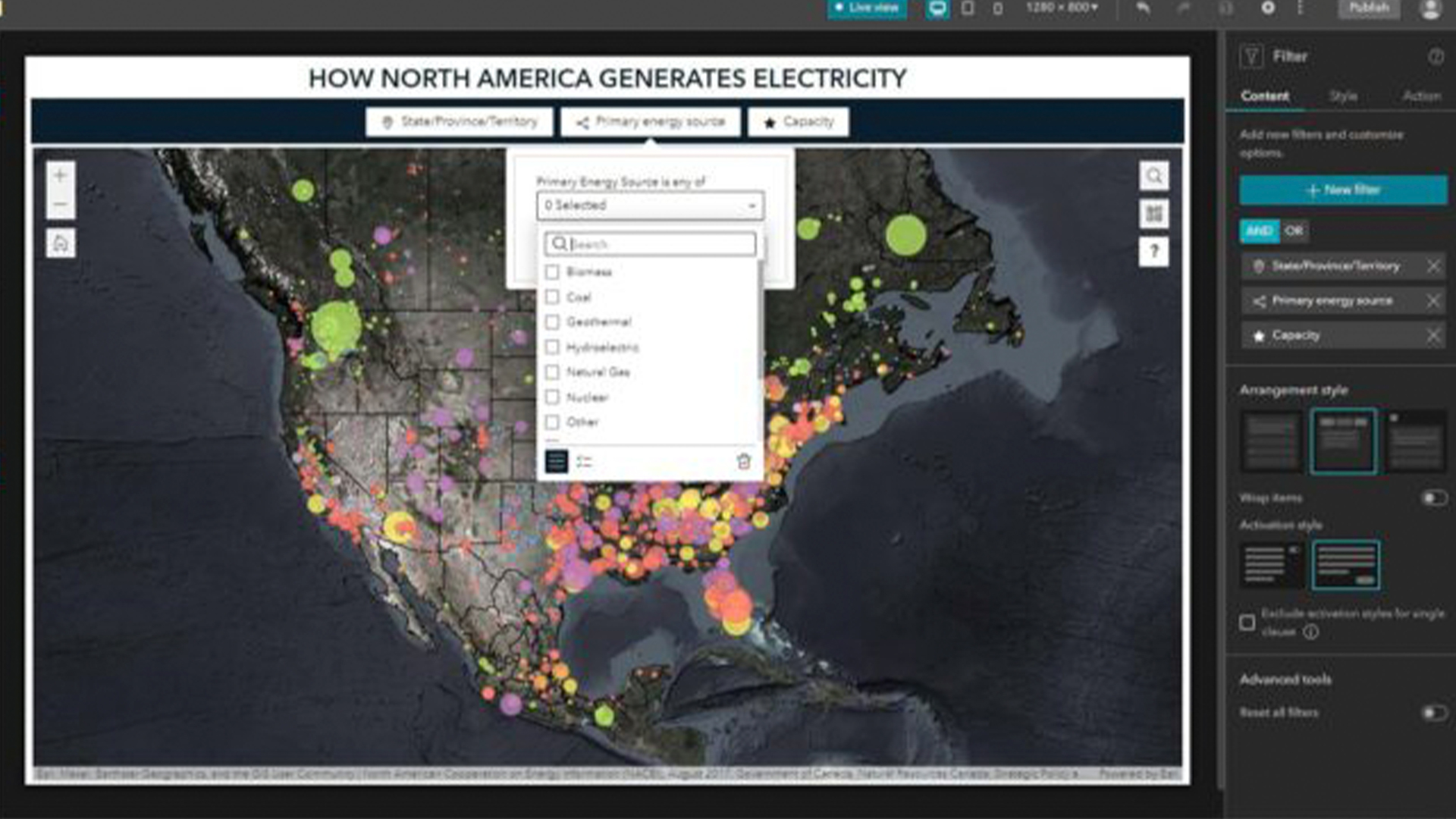Click the question mark help widget

[x=1154, y=252]
